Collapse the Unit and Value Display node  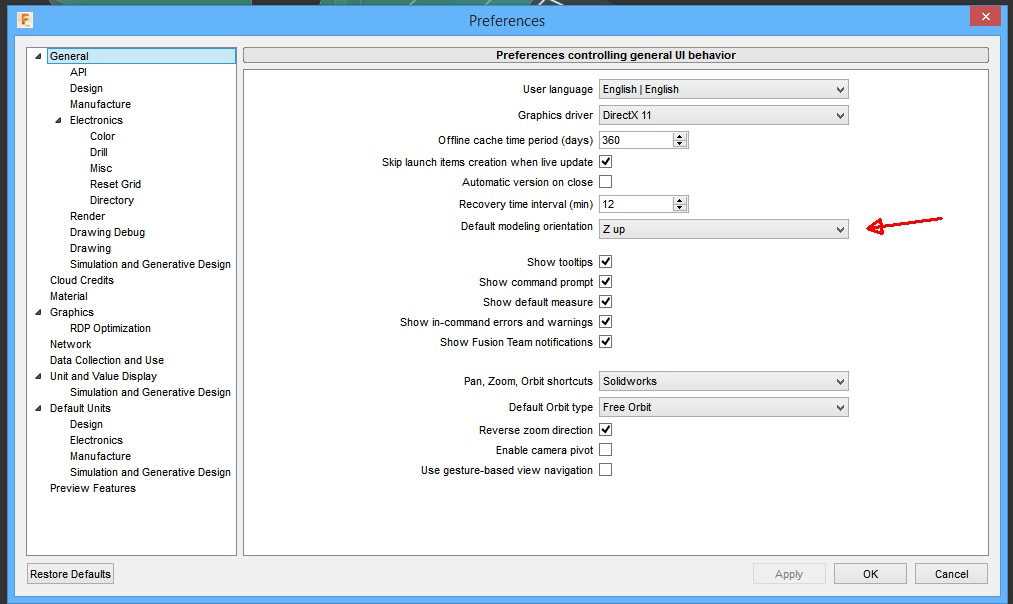[x=38, y=376]
